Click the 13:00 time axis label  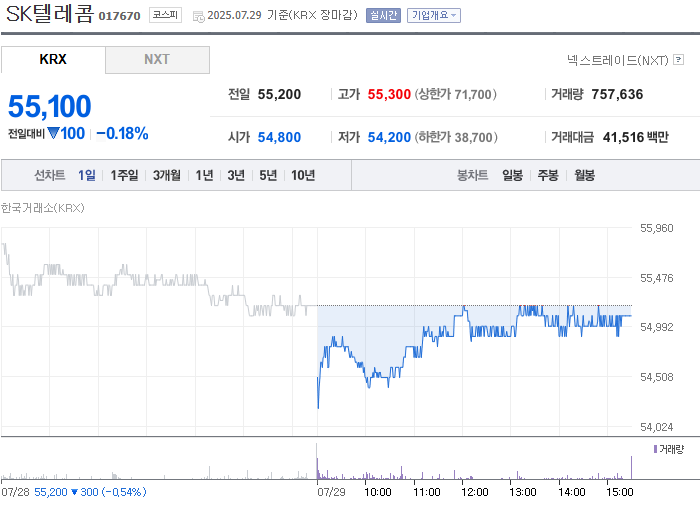(523, 492)
